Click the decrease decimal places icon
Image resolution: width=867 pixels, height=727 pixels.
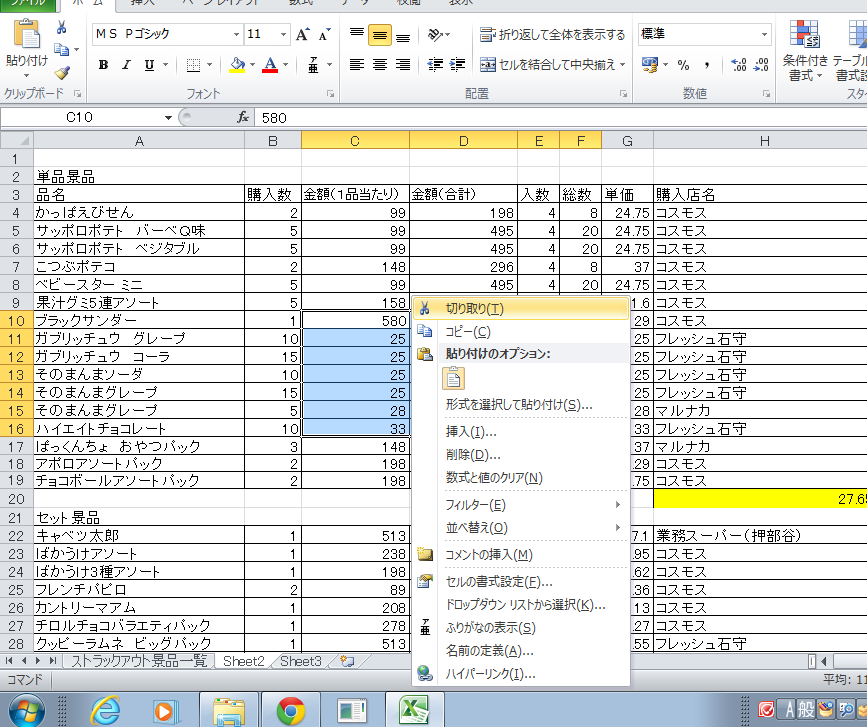click(761, 65)
